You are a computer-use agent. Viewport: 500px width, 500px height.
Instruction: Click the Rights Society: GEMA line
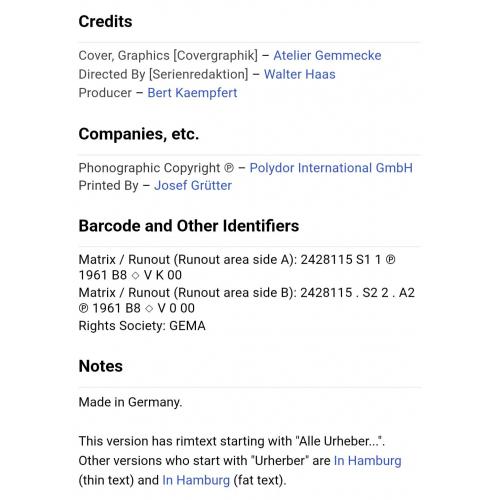pyautogui.click(x=142, y=326)
